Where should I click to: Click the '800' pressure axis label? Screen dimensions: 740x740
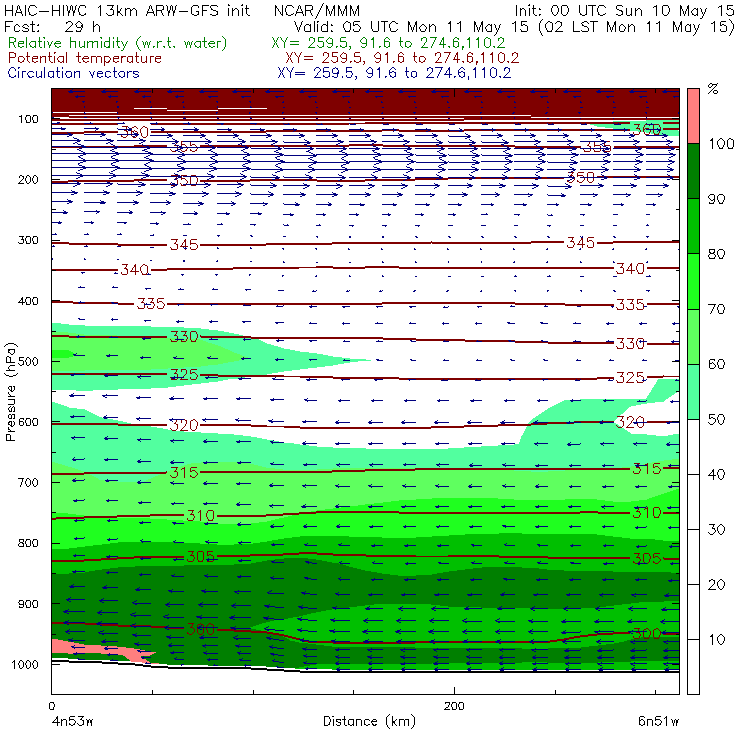click(28, 543)
